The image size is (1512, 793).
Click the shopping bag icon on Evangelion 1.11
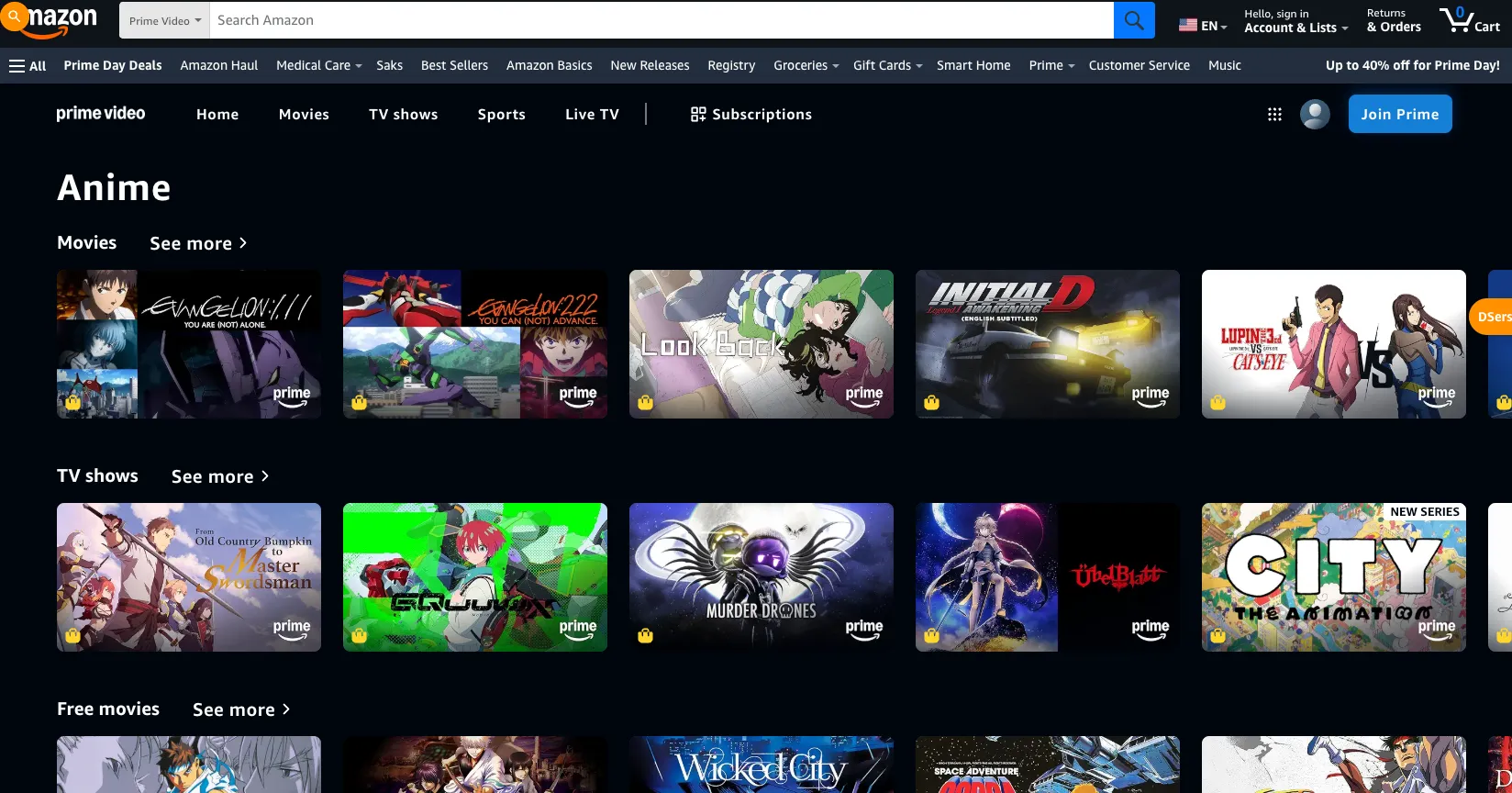73,402
